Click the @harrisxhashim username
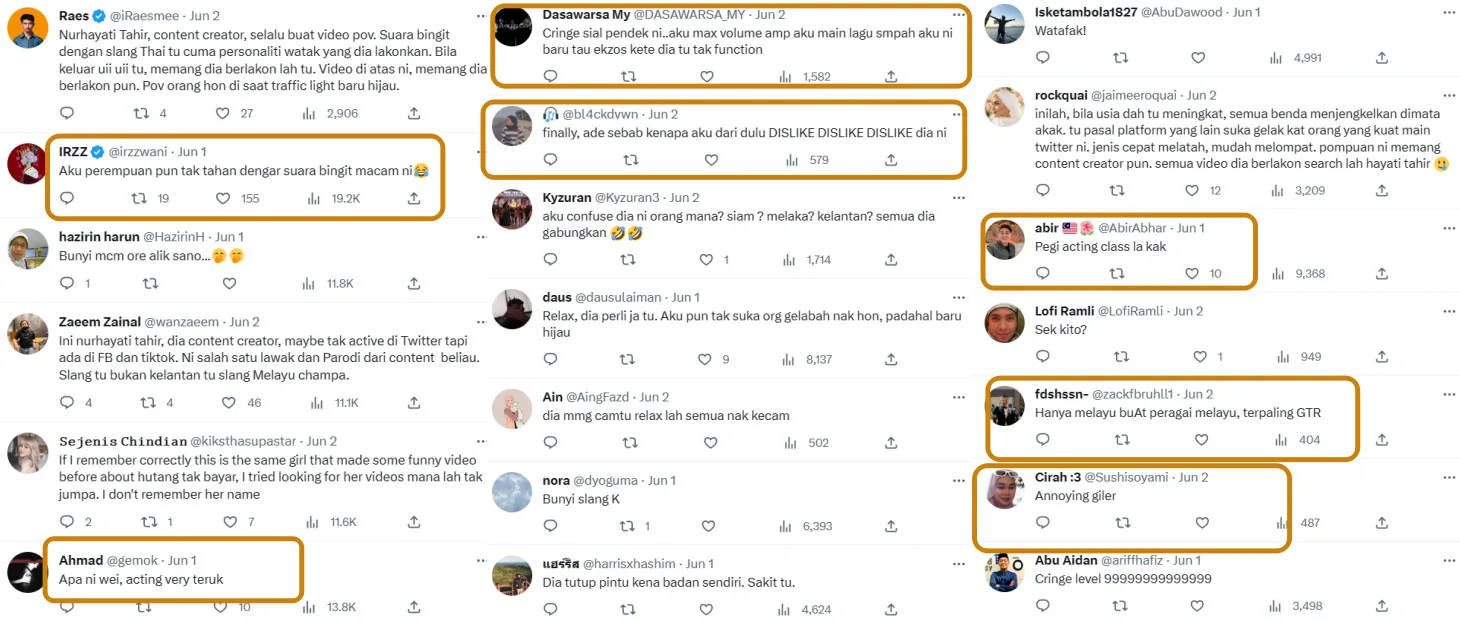The height and width of the screenshot is (620, 1460). pos(628,564)
